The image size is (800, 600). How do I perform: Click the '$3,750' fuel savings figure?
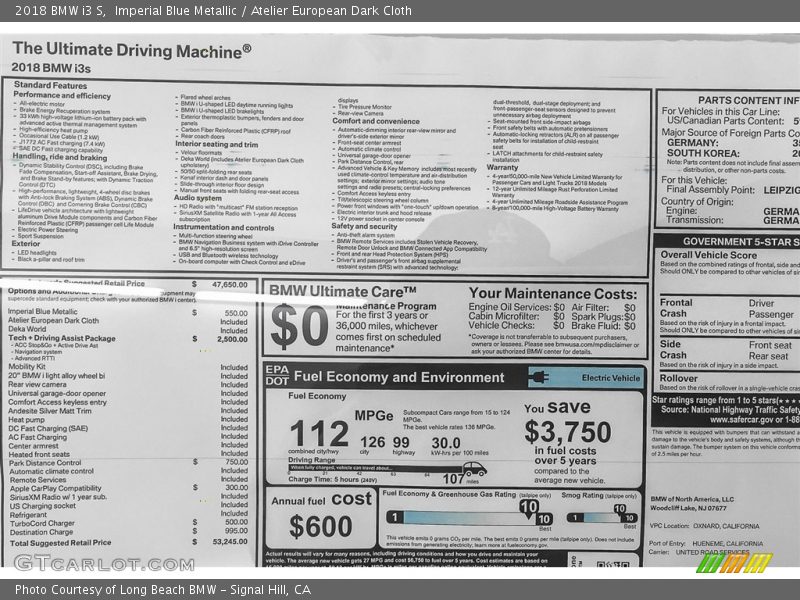tap(568, 432)
